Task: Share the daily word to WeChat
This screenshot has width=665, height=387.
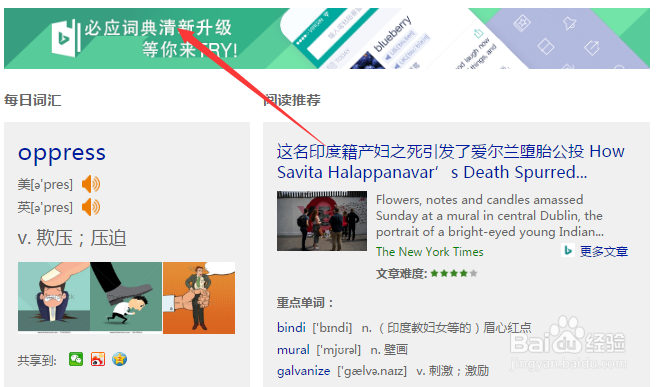Action: click(x=76, y=359)
